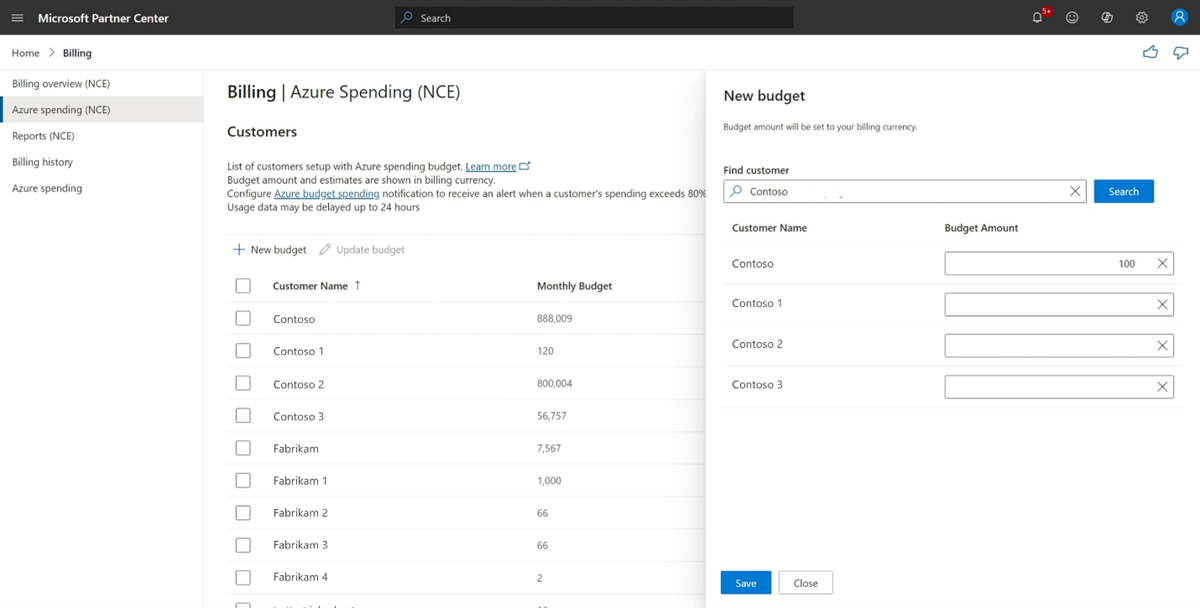Click the smiley feedback icon
Viewport: 1200px width, 608px height.
point(1072,18)
